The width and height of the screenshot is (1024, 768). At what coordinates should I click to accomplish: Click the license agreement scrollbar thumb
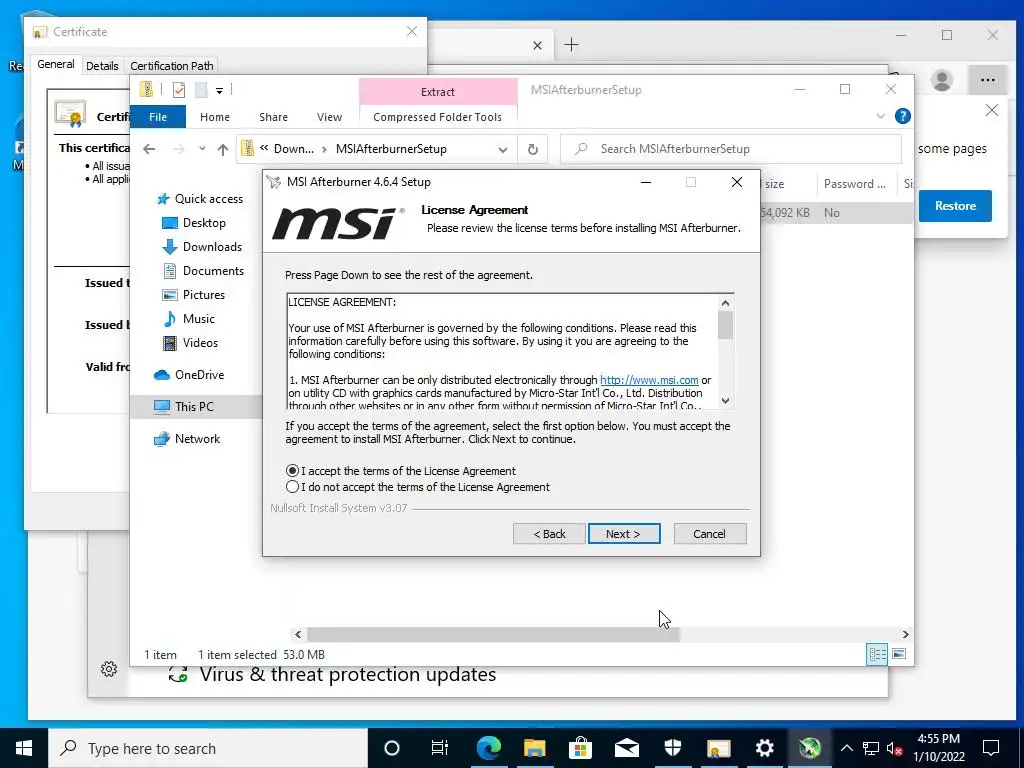click(x=725, y=325)
